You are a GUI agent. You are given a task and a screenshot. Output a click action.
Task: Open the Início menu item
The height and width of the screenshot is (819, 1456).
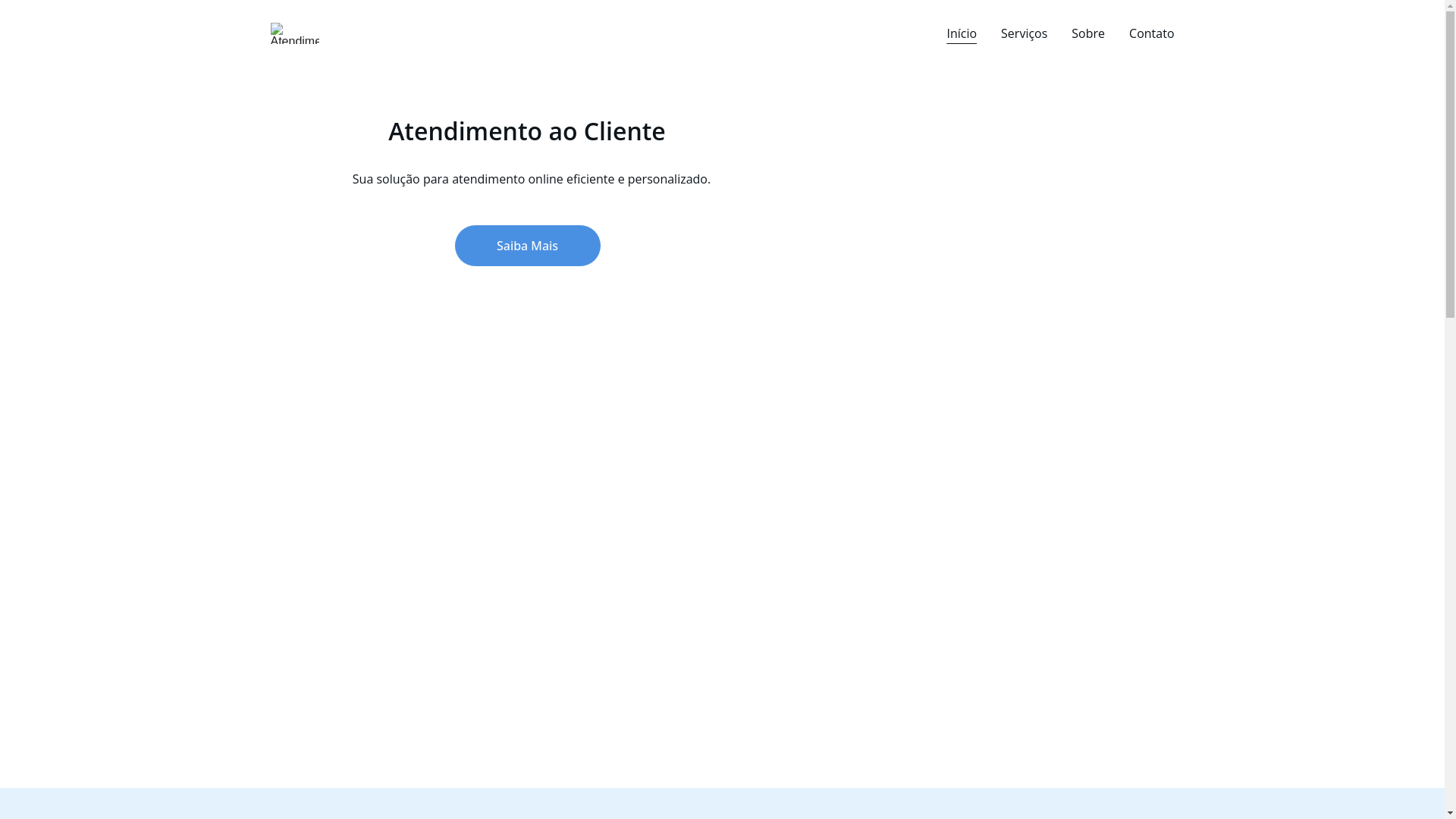(x=961, y=33)
